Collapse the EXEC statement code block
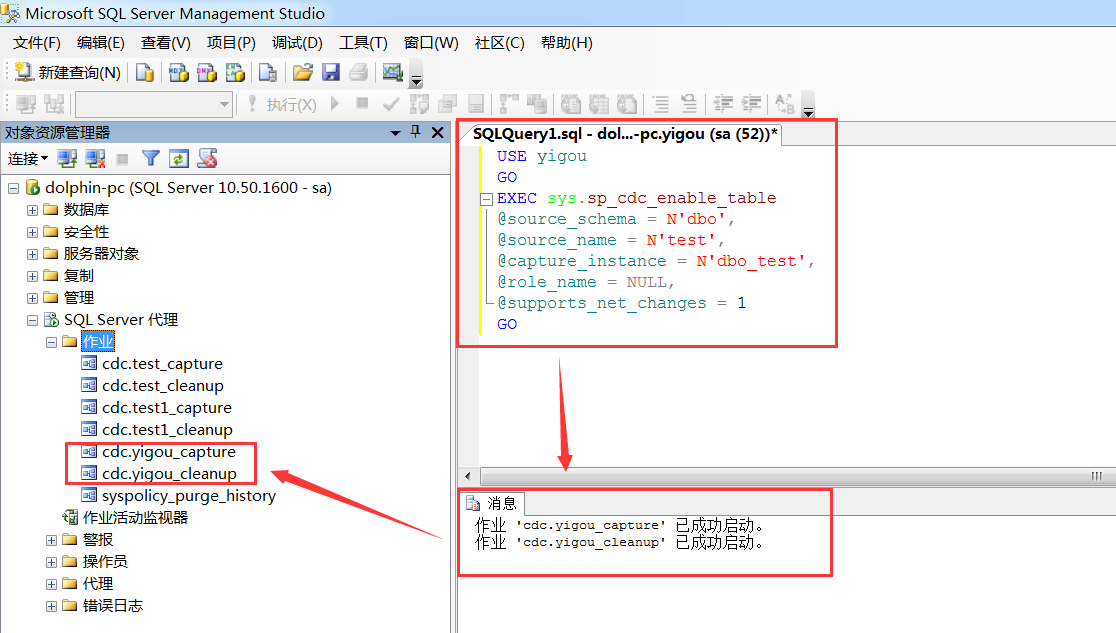 pos(487,198)
